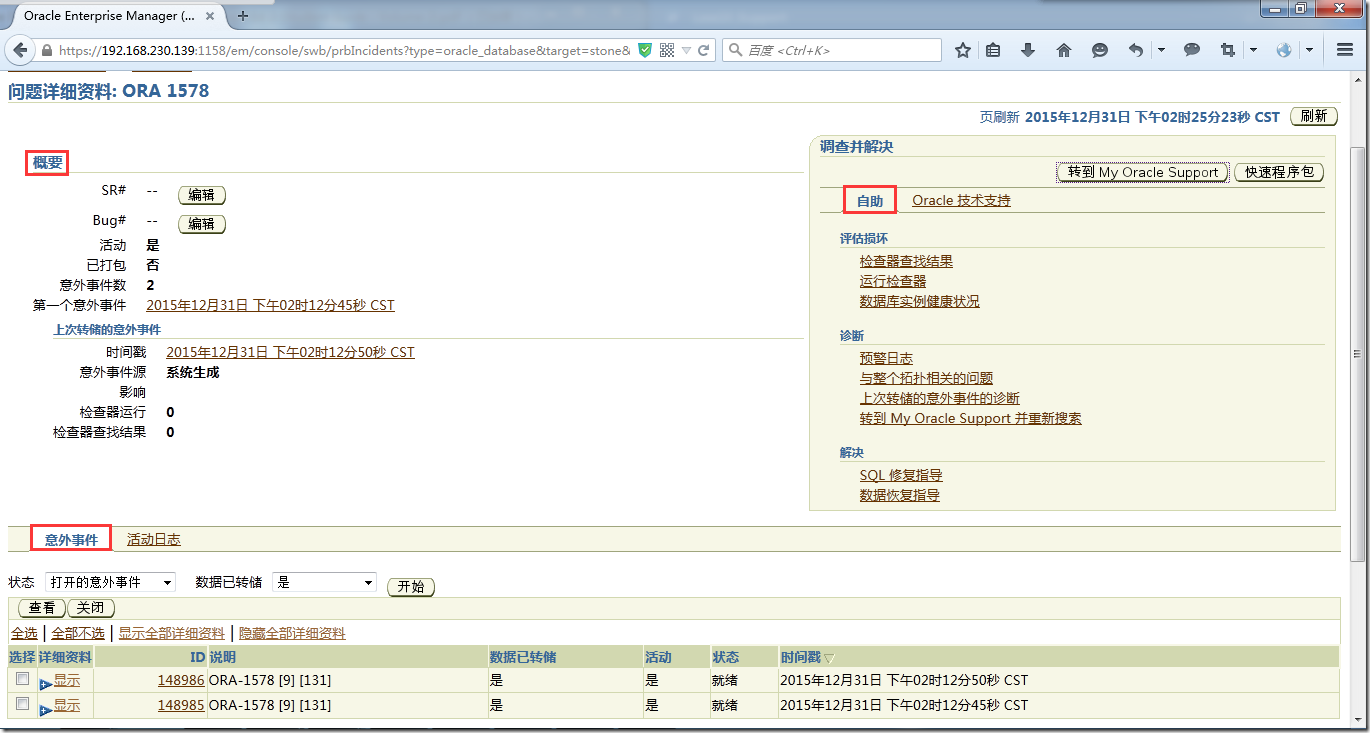
Task: Click the 全部不选 link
Action: click(78, 633)
